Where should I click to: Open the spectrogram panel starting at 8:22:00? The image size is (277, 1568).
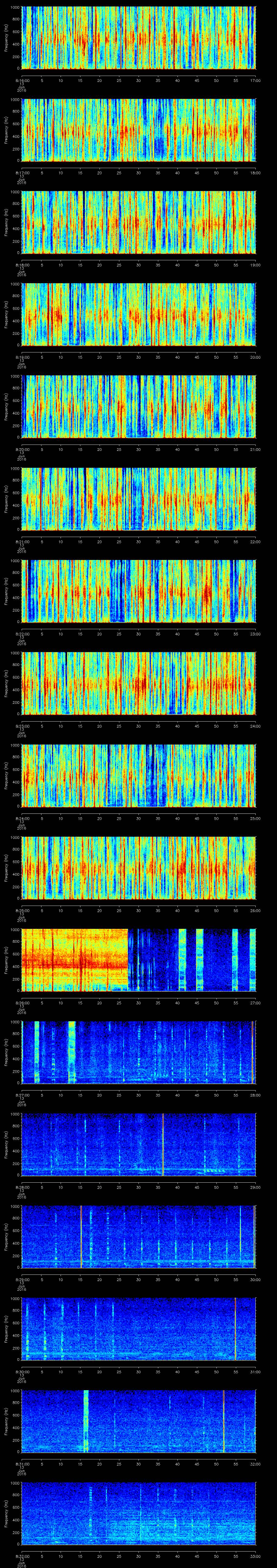click(x=139, y=591)
